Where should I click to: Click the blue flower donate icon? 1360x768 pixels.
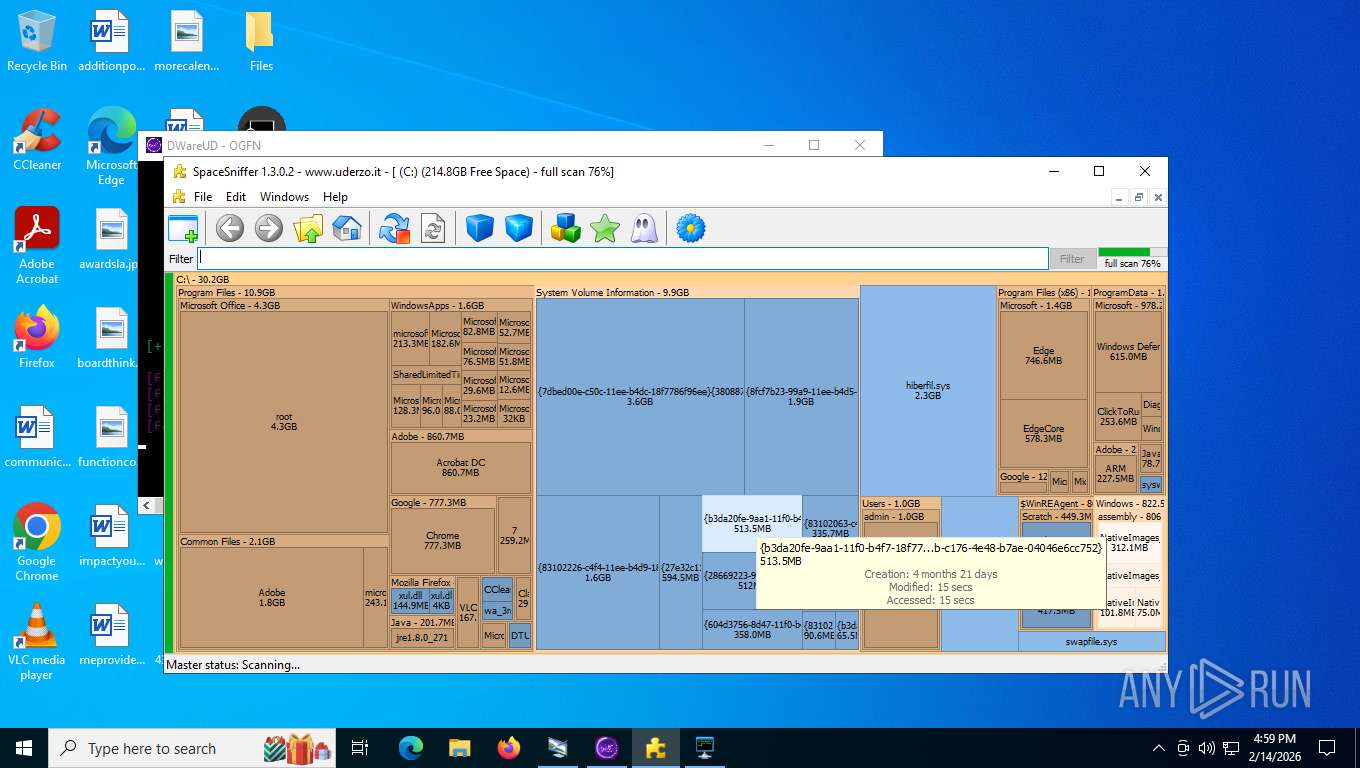click(x=691, y=228)
